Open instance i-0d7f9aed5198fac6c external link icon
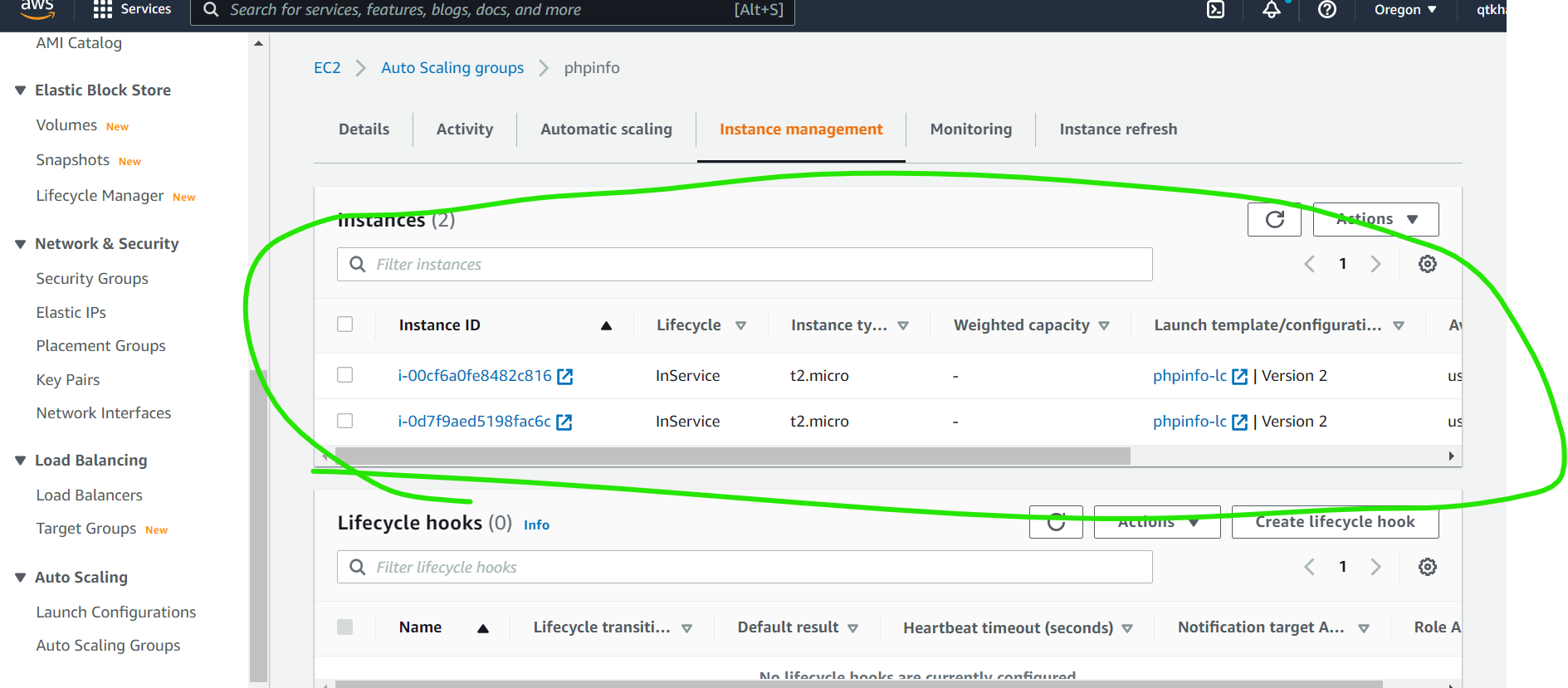 pos(564,422)
